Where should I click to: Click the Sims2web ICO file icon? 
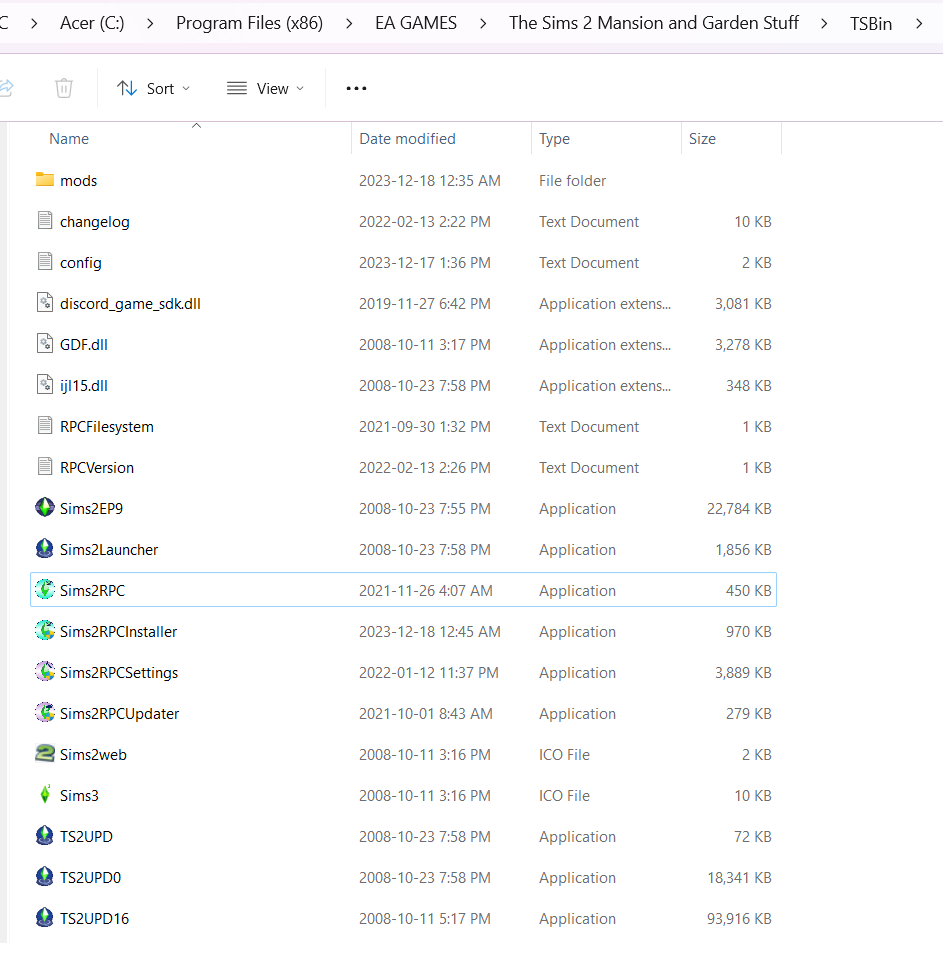pyautogui.click(x=44, y=754)
